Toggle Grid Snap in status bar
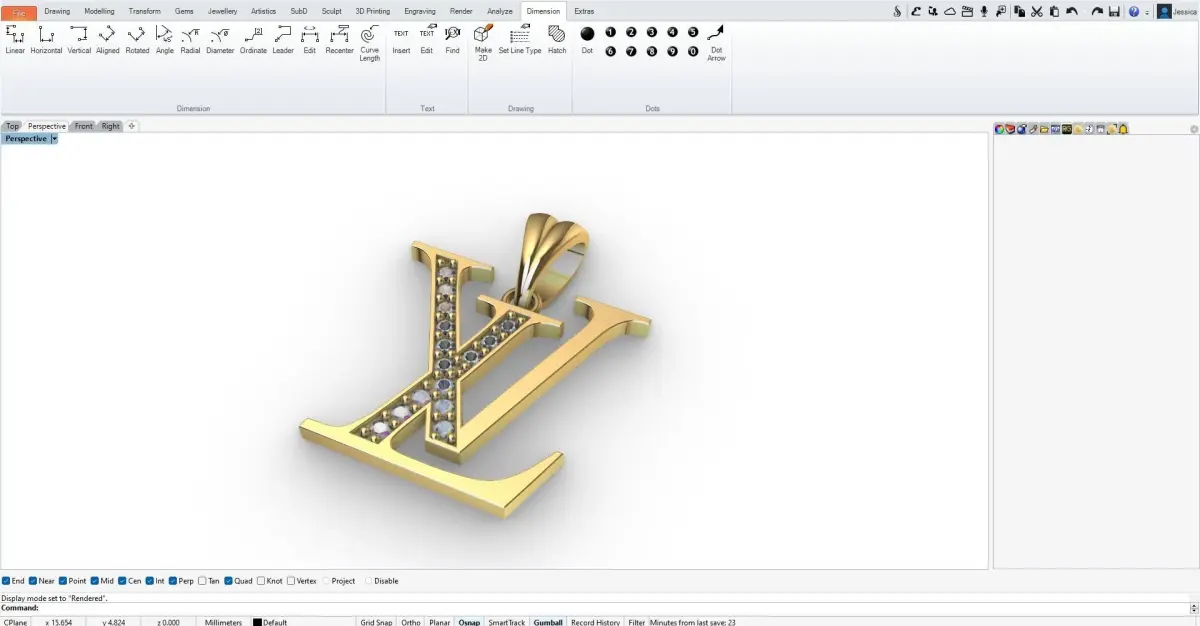 [377, 622]
